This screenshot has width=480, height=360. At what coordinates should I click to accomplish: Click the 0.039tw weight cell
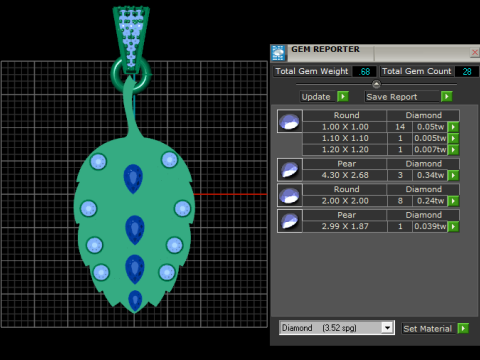(x=430, y=227)
